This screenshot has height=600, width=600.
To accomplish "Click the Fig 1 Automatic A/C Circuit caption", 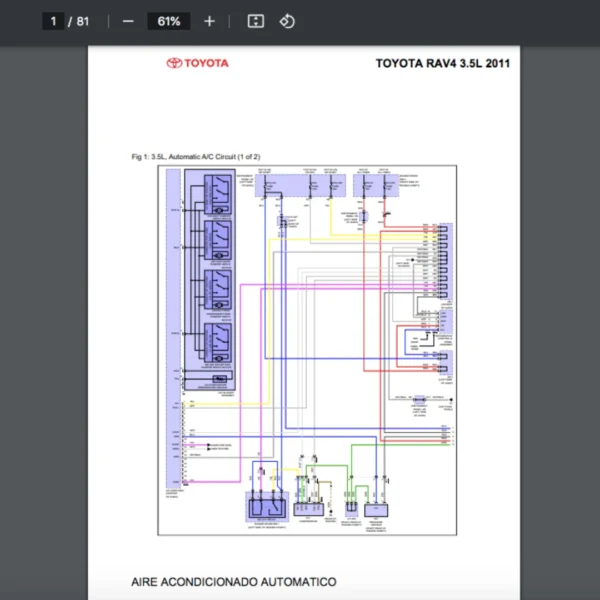I will pyautogui.click(x=196, y=157).
